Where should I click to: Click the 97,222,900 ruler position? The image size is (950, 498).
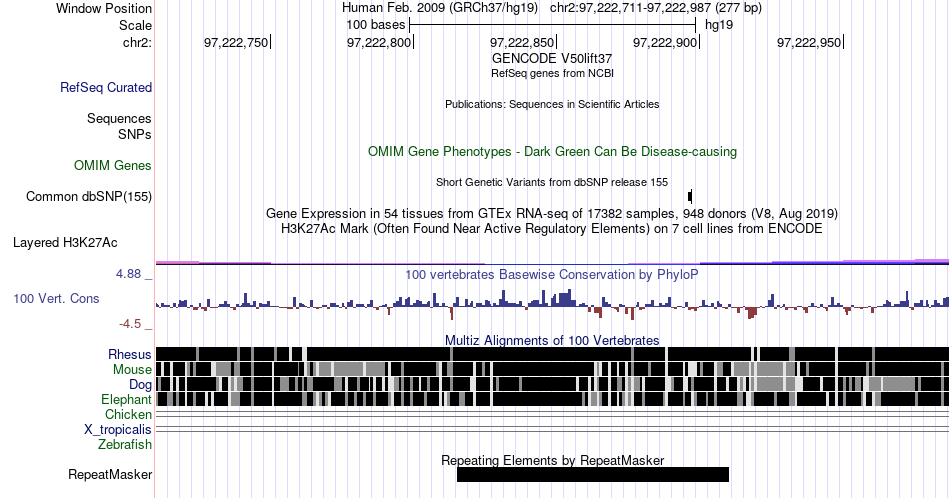click(x=666, y=42)
